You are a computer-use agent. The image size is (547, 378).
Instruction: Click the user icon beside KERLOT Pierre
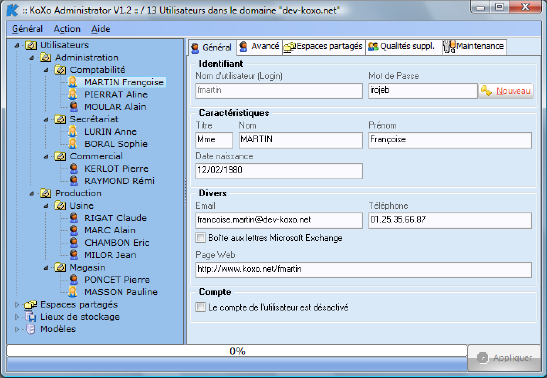74,168
